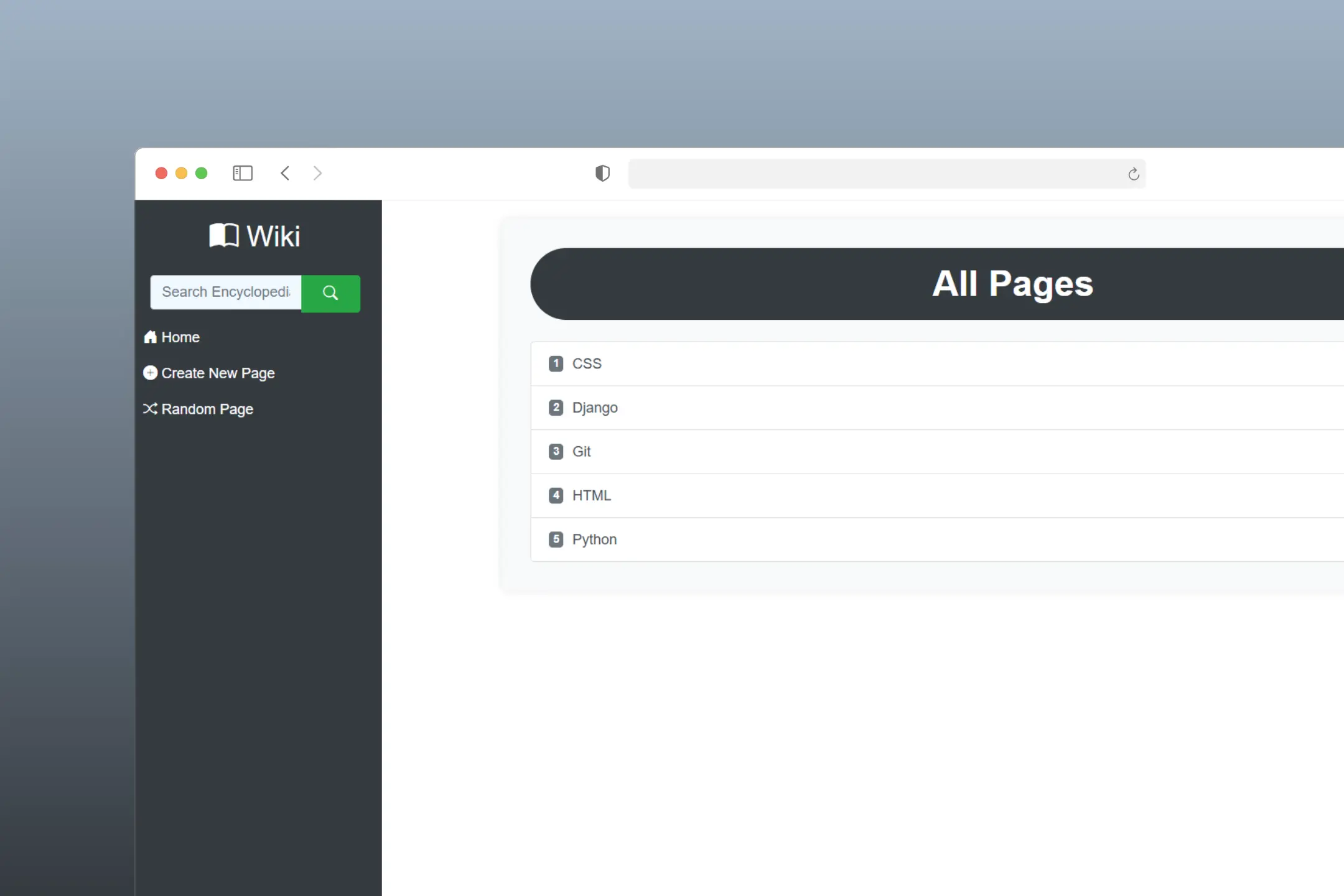Click number badge 2 beside Django
1344x896 pixels.
pos(556,408)
